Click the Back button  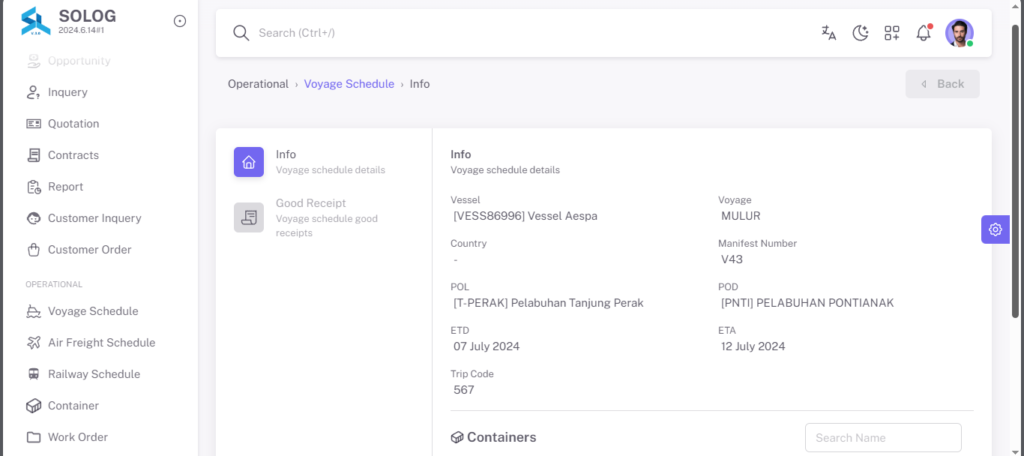pos(942,84)
